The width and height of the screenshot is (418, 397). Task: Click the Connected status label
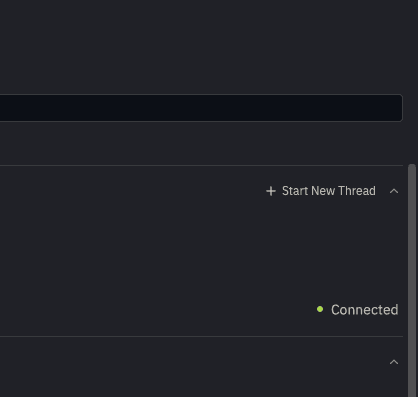pyautogui.click(x=364, y=310)
